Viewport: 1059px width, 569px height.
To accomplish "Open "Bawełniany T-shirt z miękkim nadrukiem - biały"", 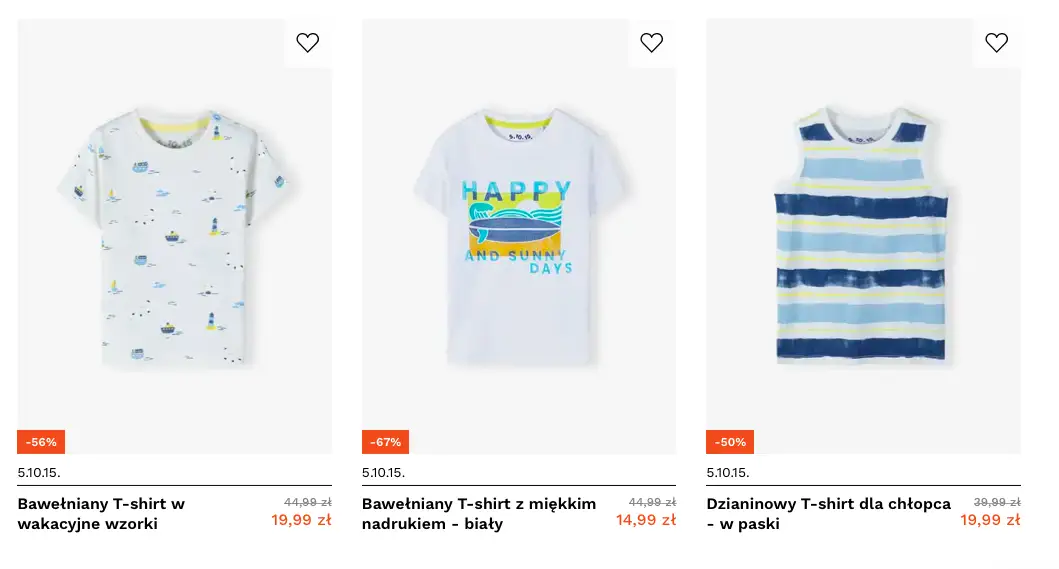I will pos(479,513).
